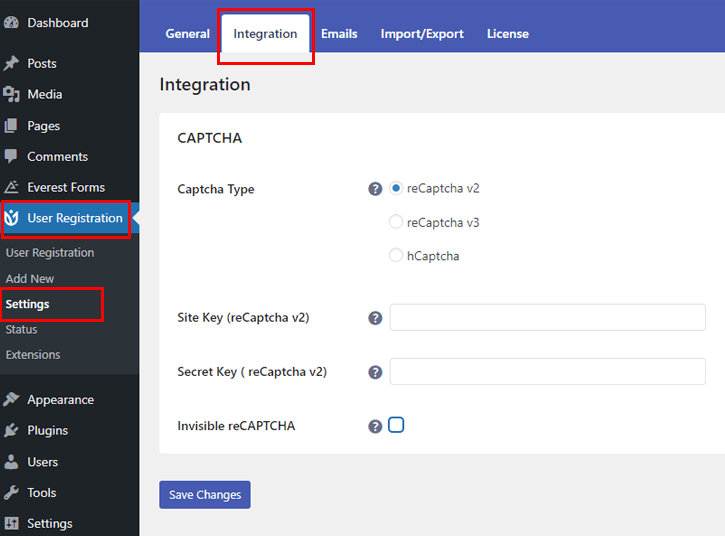Click the Comments speech bubble icon
725x536 pixels.
tap(11, 156)
